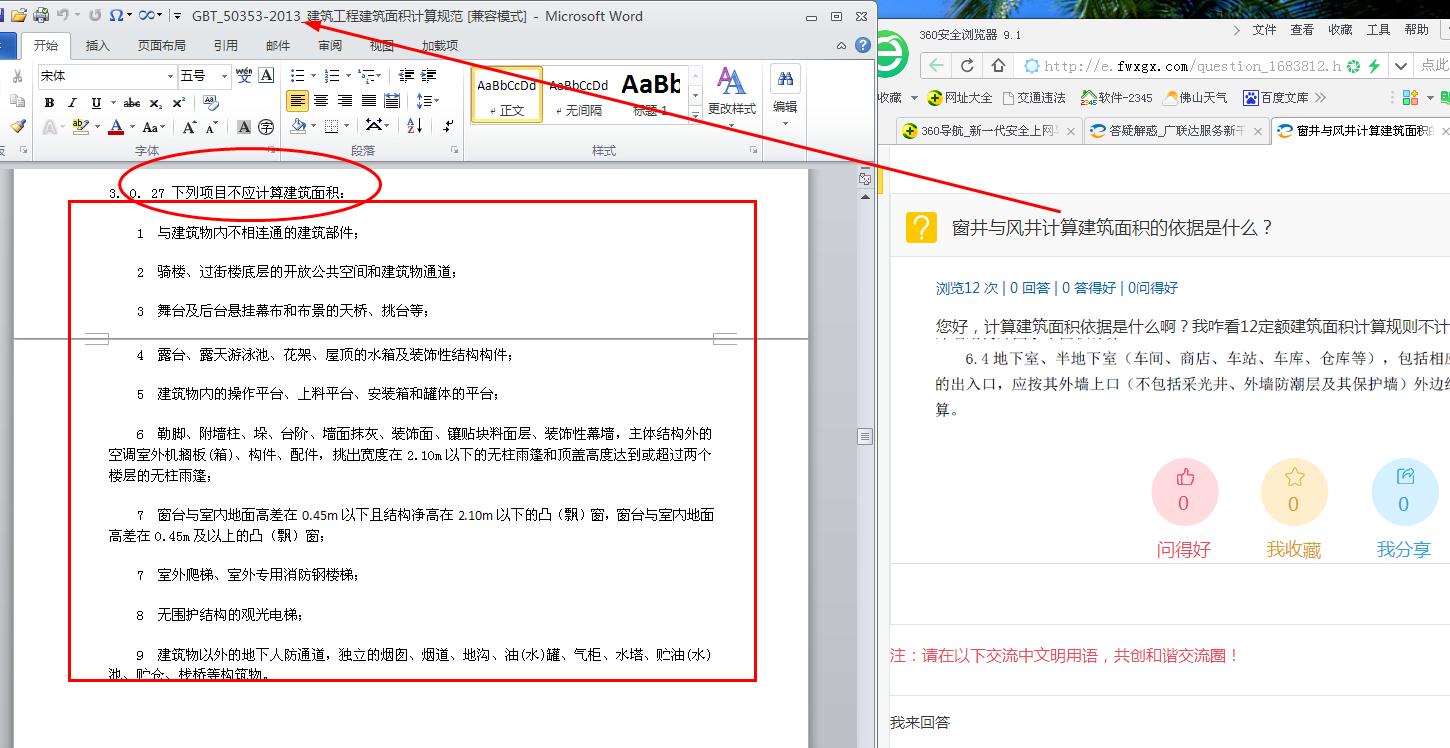
Task: Apply subscript formatting
Action: pyautogui.click(x=156, y=102)
